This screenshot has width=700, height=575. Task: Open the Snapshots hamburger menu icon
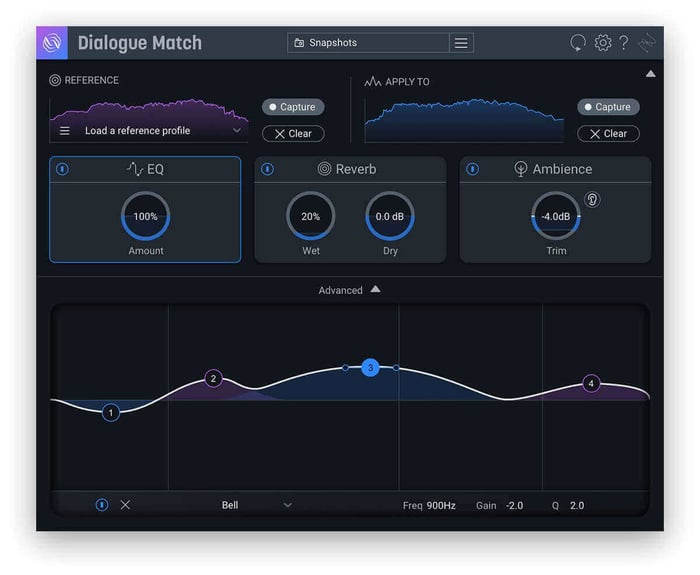pyautogui.click(x=461, y=43)
